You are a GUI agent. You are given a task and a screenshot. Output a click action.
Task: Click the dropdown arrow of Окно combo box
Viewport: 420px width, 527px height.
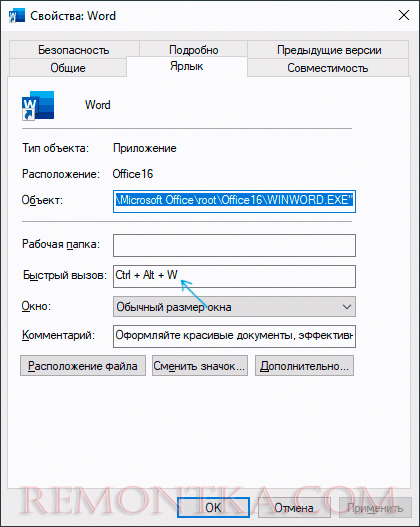click(x=346, y=307)
